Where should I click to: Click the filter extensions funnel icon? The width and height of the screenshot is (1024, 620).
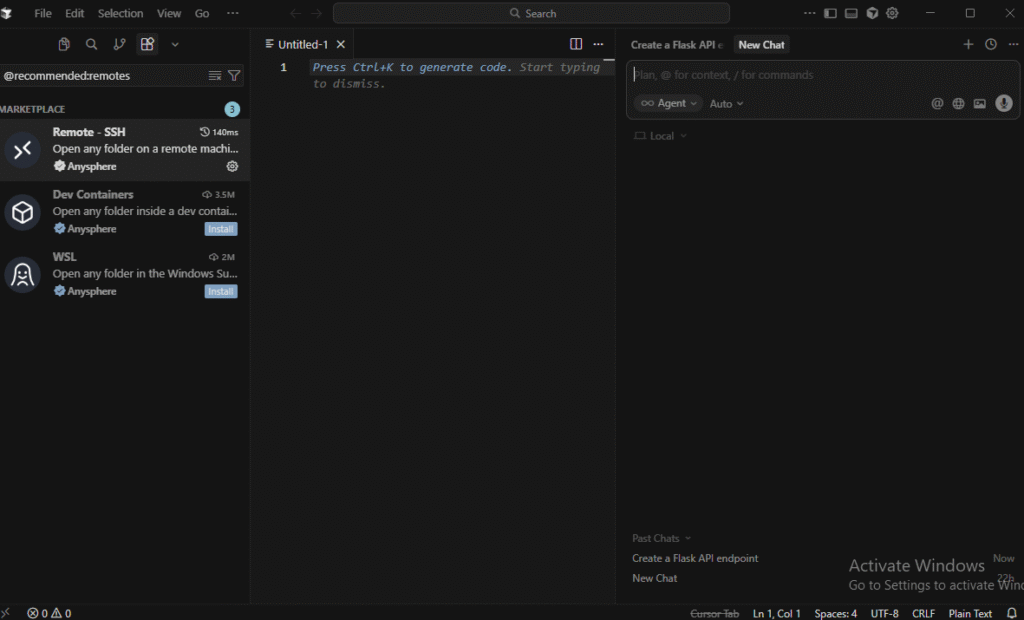coord(234,75)
